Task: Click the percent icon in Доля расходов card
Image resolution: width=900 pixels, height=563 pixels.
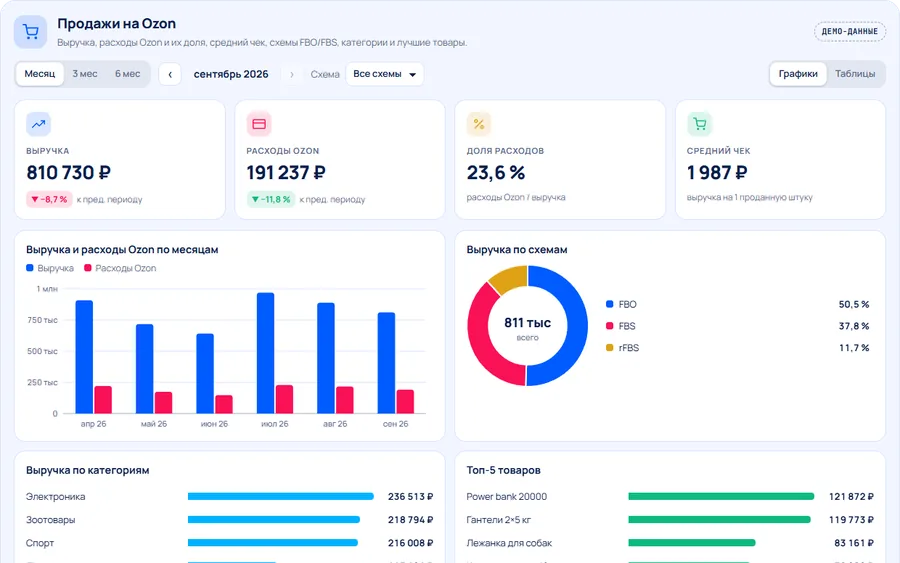Action: [479, 124]
